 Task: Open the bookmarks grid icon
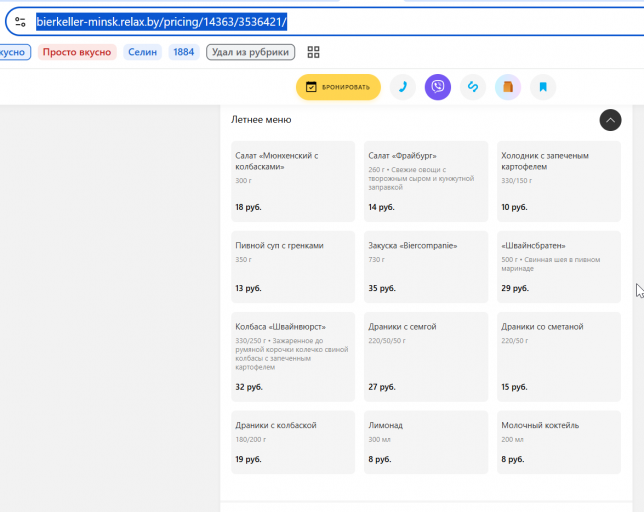click(x=313, y=52)
